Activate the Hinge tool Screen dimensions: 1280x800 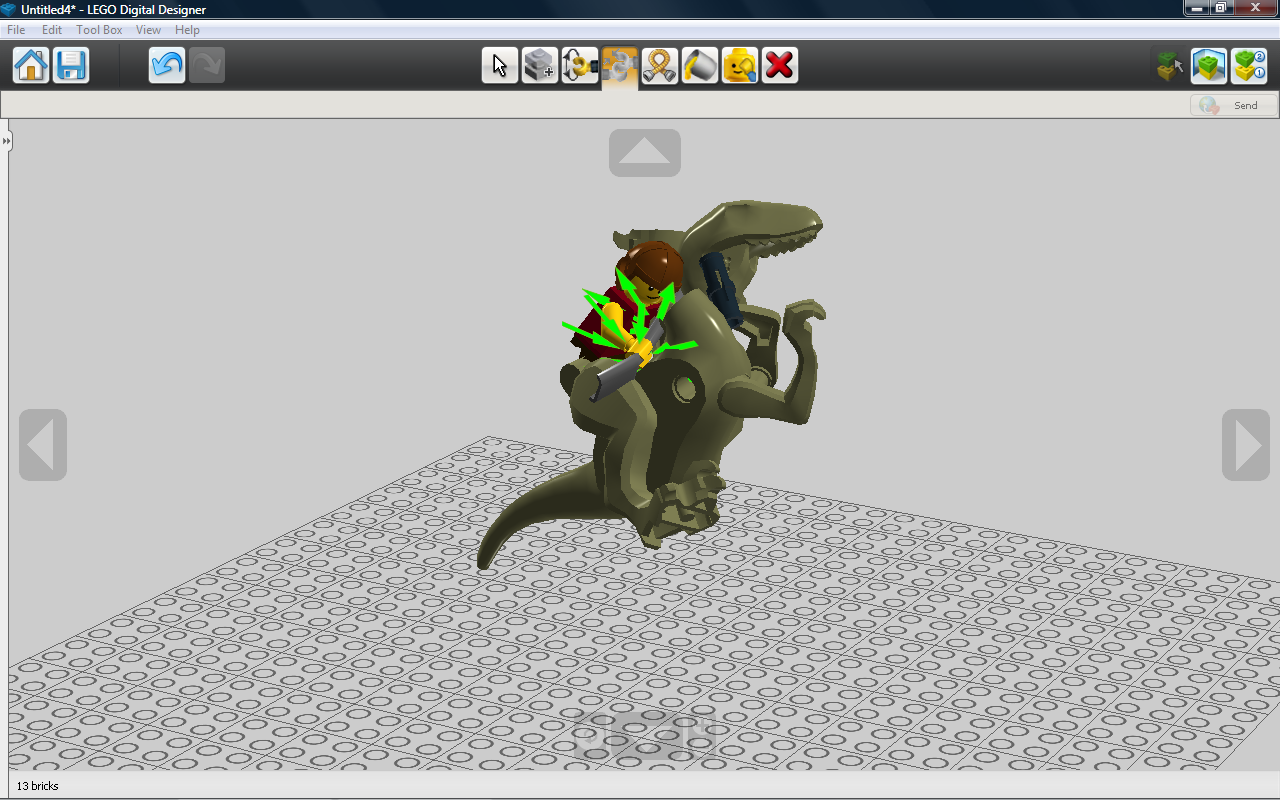pyautogui.click(x=580, y=66)
